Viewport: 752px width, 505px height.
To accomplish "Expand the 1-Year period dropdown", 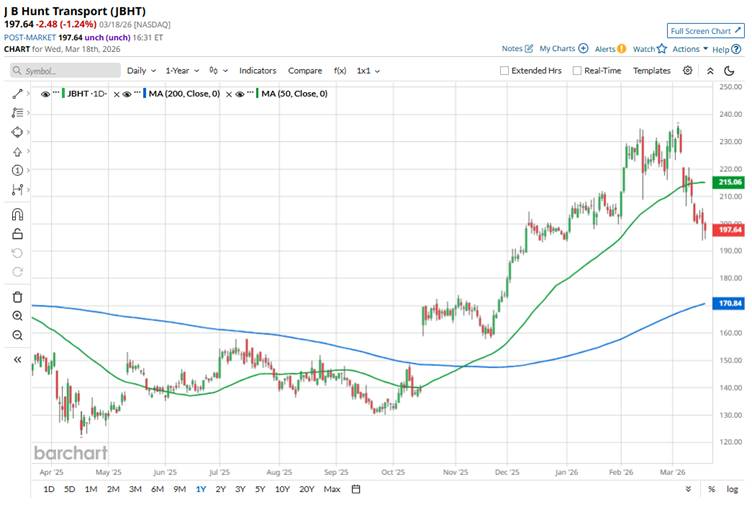I will (181, 71).
